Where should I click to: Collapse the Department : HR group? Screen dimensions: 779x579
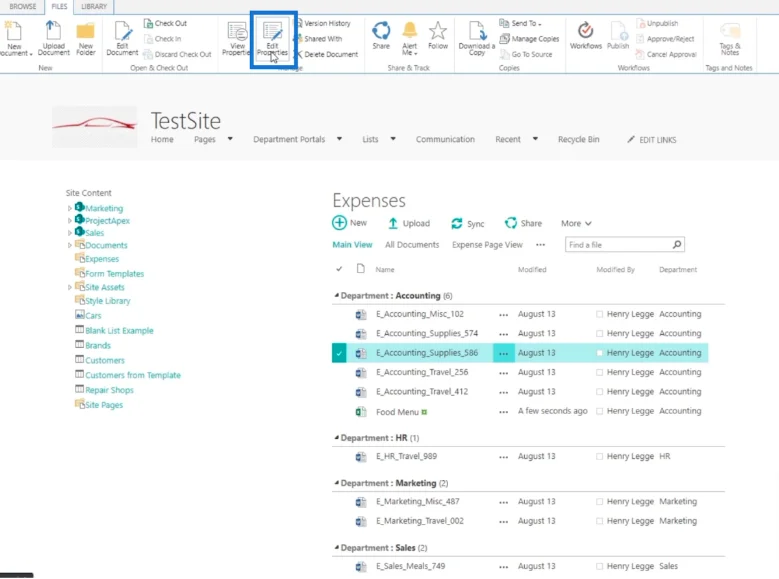pyautogui.click(x=336, y=437)
